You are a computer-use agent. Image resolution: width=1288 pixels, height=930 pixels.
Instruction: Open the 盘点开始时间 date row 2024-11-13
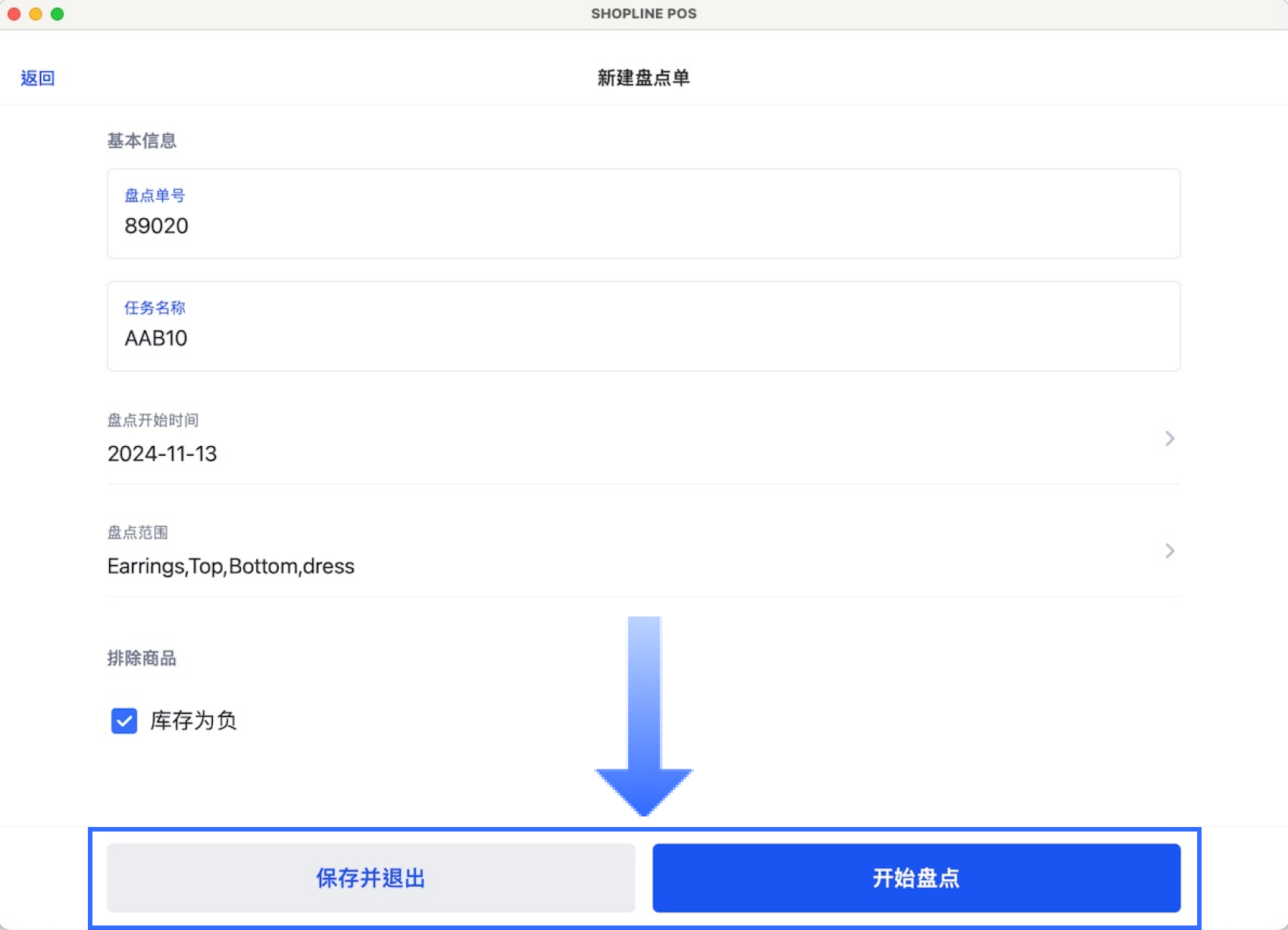(643, 438)
